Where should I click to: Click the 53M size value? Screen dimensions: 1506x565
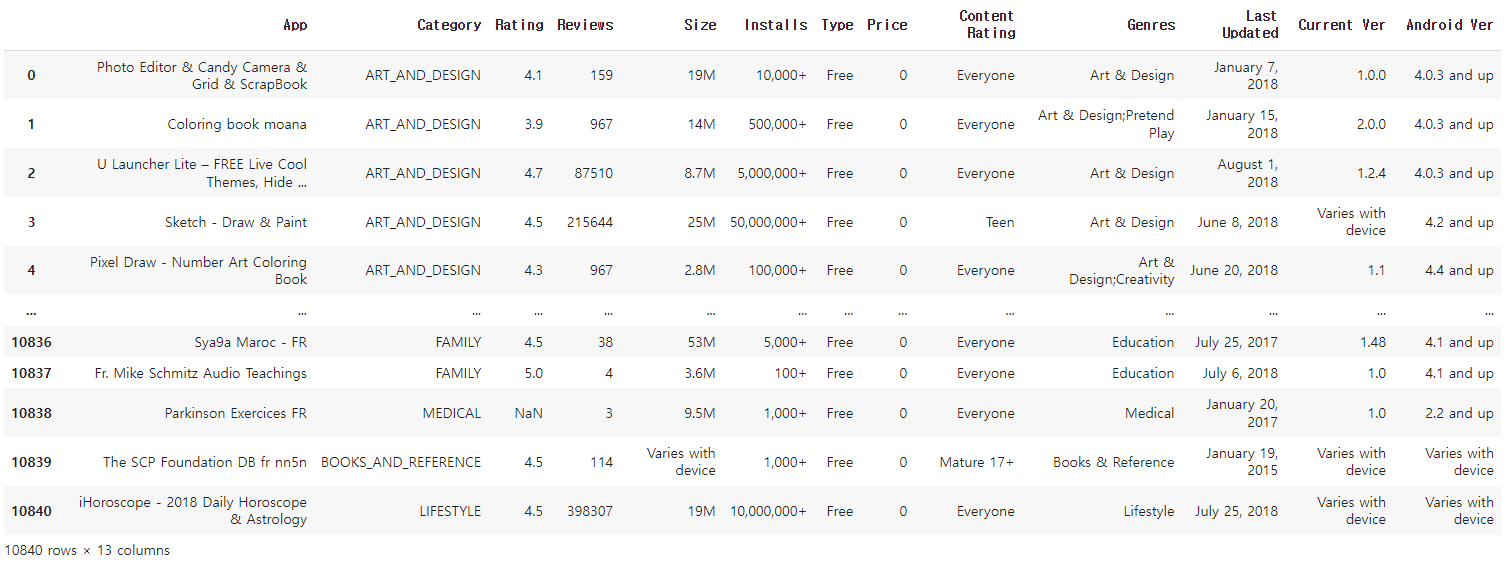(702, 342)
